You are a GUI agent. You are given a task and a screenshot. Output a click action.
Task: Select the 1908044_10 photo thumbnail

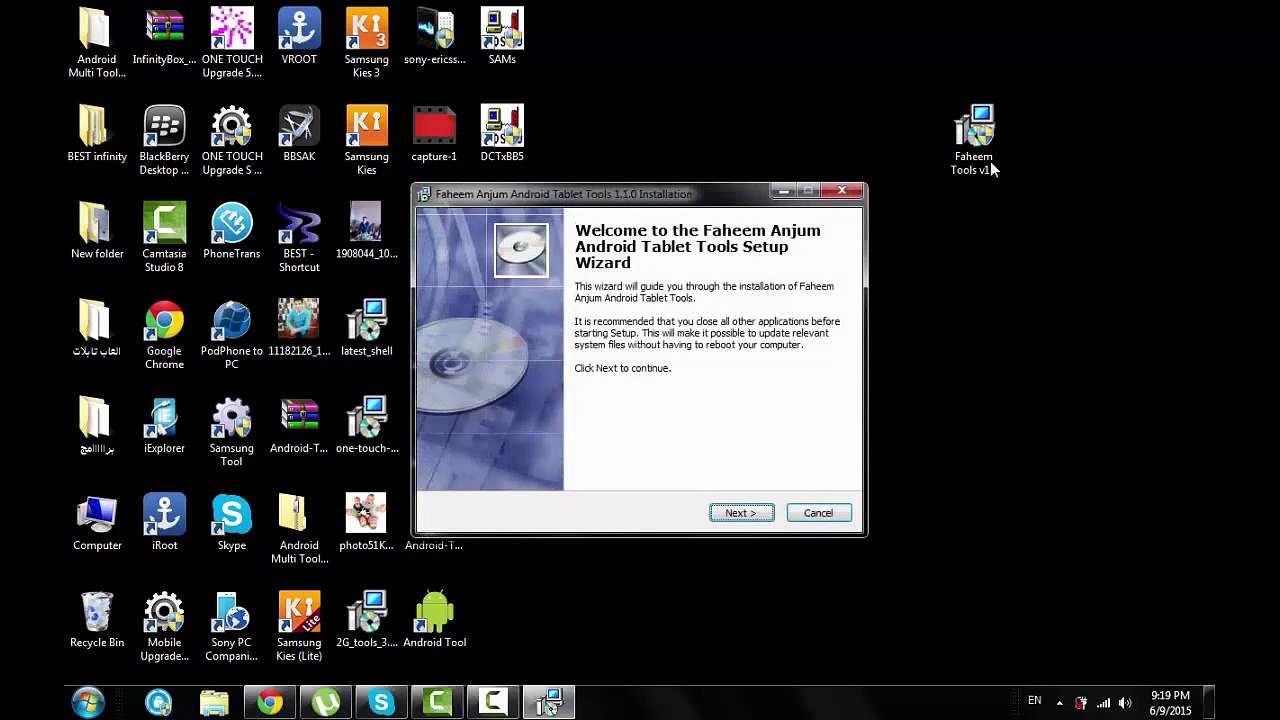click(366, 231)
